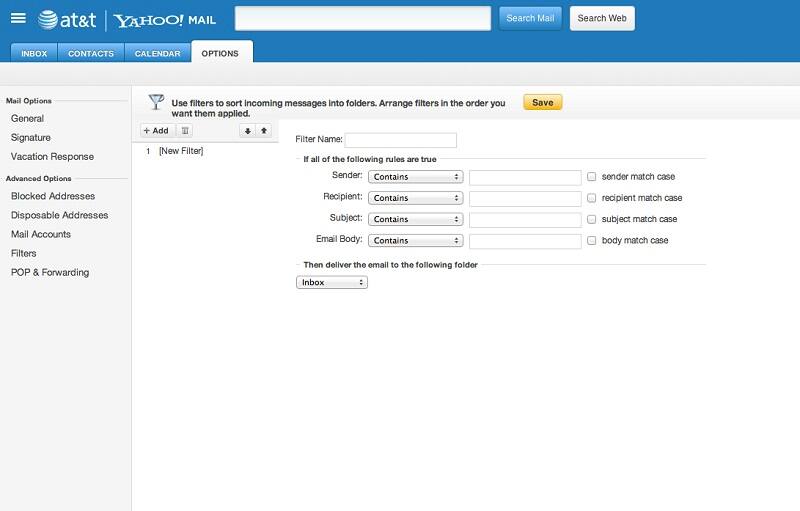
Task: Move filter down with down arrow
Action: click(247, 130)
